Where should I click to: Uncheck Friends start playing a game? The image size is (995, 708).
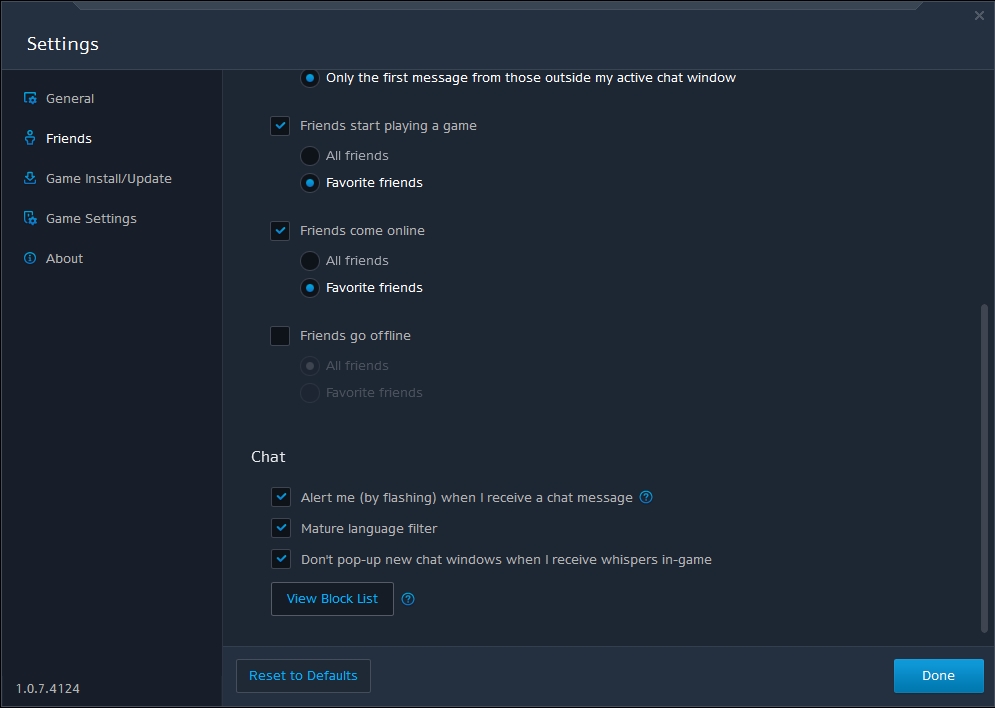tap(280, 126)
